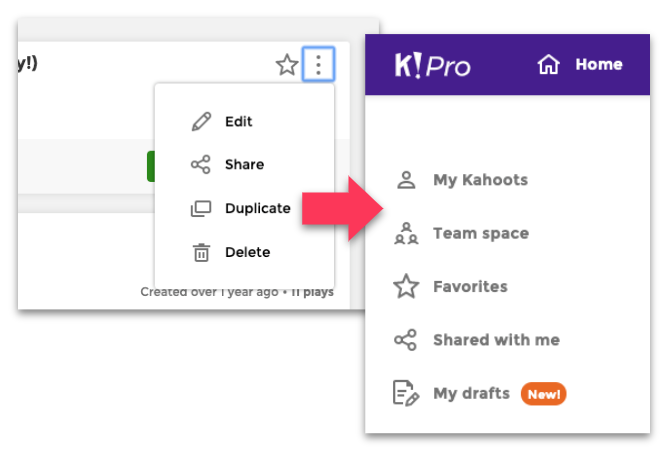Click the Duplicate icon in context menu
Image resolution: width=664 pixels, height=454 pixels.
(x=201, y=208)
